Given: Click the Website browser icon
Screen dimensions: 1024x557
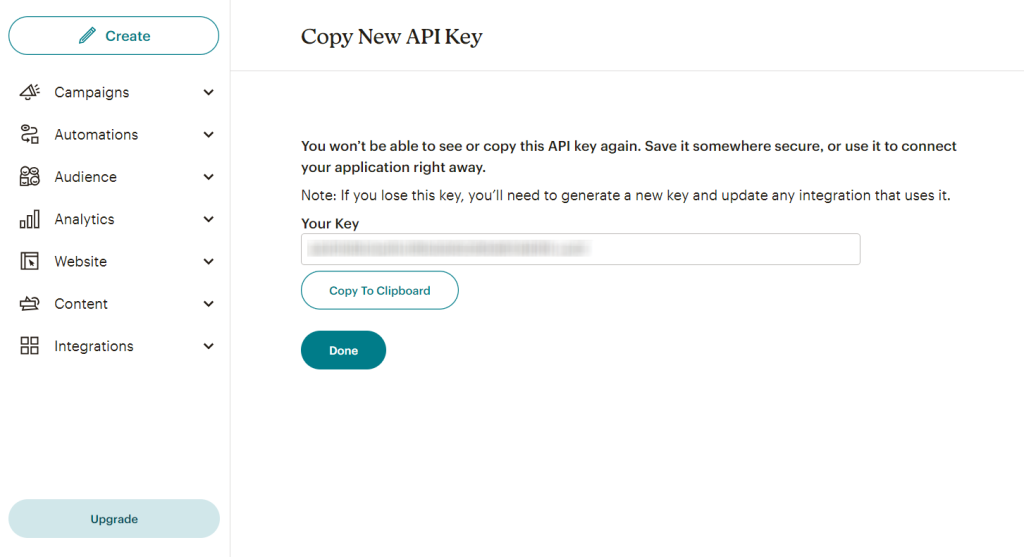Looking at the screenshot, I should [x=30, y=262].
